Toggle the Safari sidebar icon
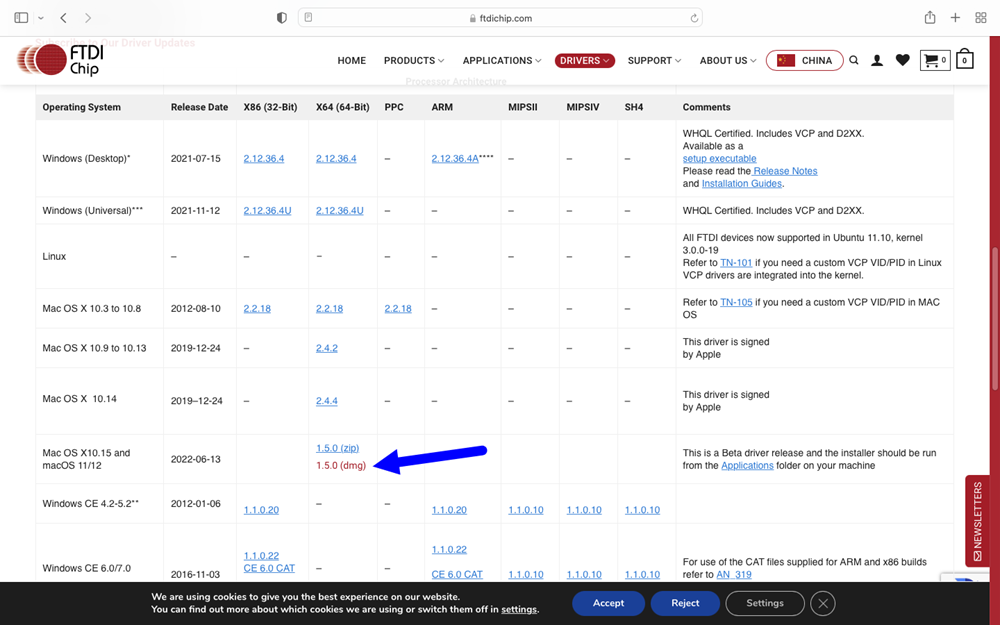This screenshot has height=625, width=1000. coord(21,18)
